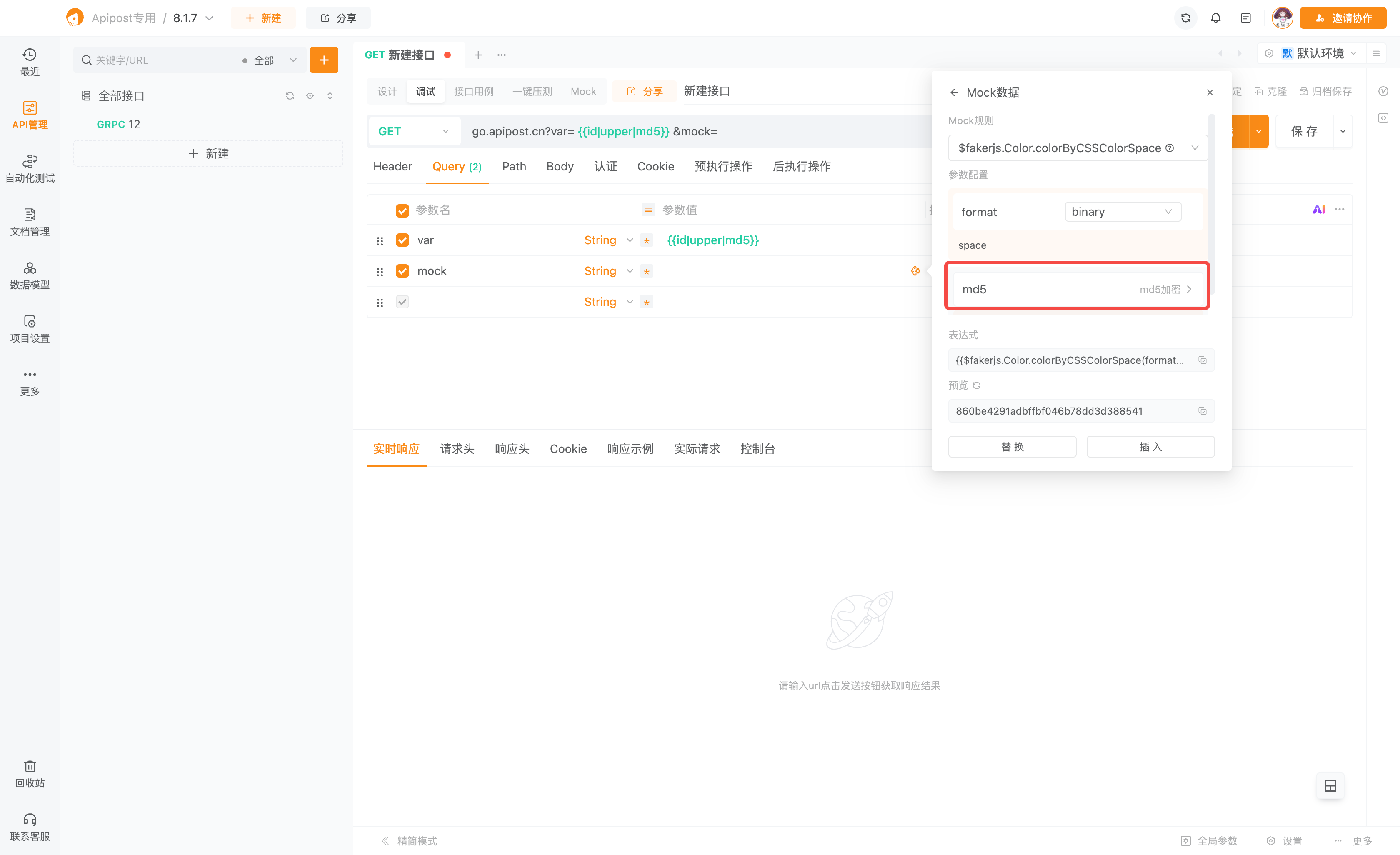The width and height of the screenshot is (1400, 855).
Task: Toggle required star on empty row
Action: (x=647, y=302)
